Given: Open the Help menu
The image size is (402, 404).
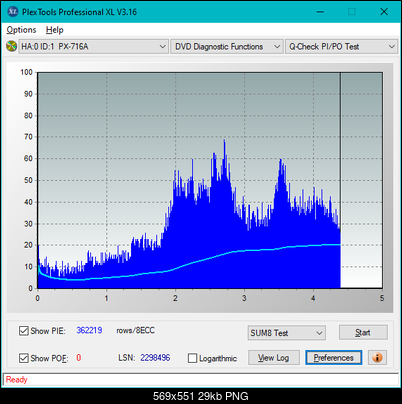Looking at the screenshot, I should tap(54, 30).
